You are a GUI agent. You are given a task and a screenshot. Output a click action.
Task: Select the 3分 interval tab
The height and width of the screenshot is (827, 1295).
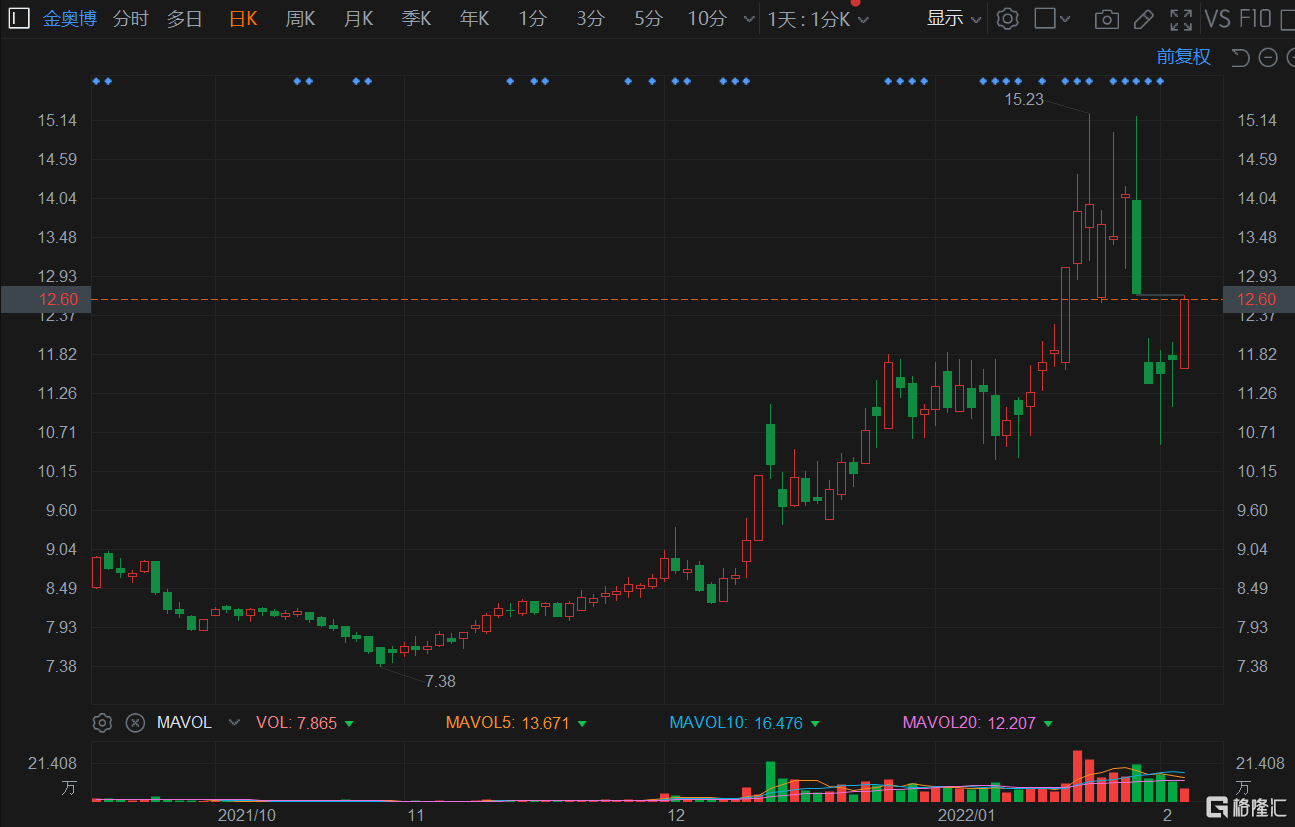pos(591,18)
